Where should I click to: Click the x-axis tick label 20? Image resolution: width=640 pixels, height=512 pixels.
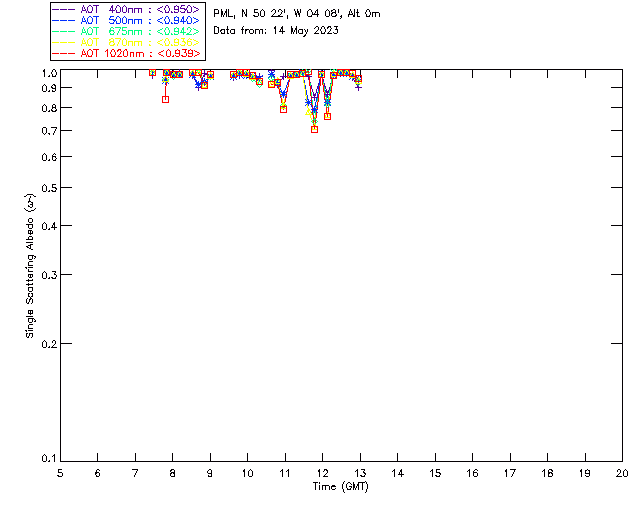[622, 473]
